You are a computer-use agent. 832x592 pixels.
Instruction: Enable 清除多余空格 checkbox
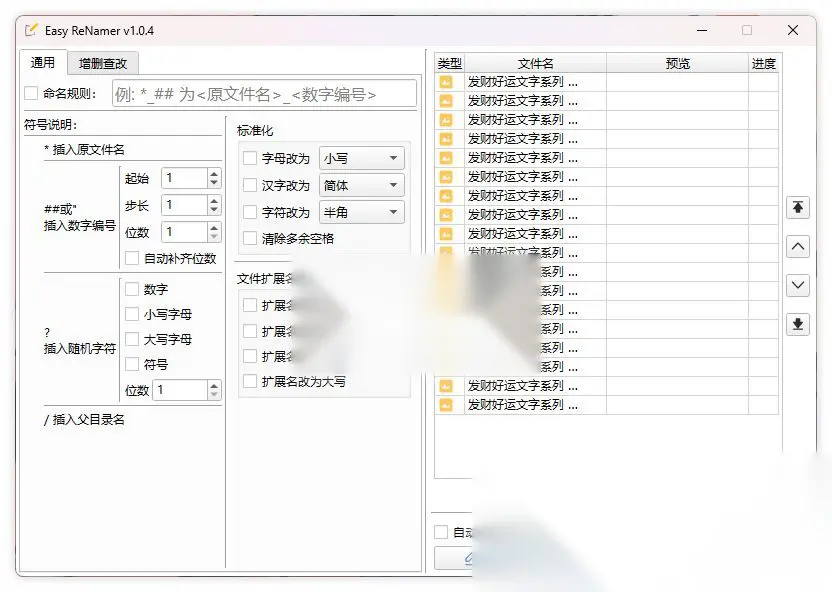[x=249, y=238]
